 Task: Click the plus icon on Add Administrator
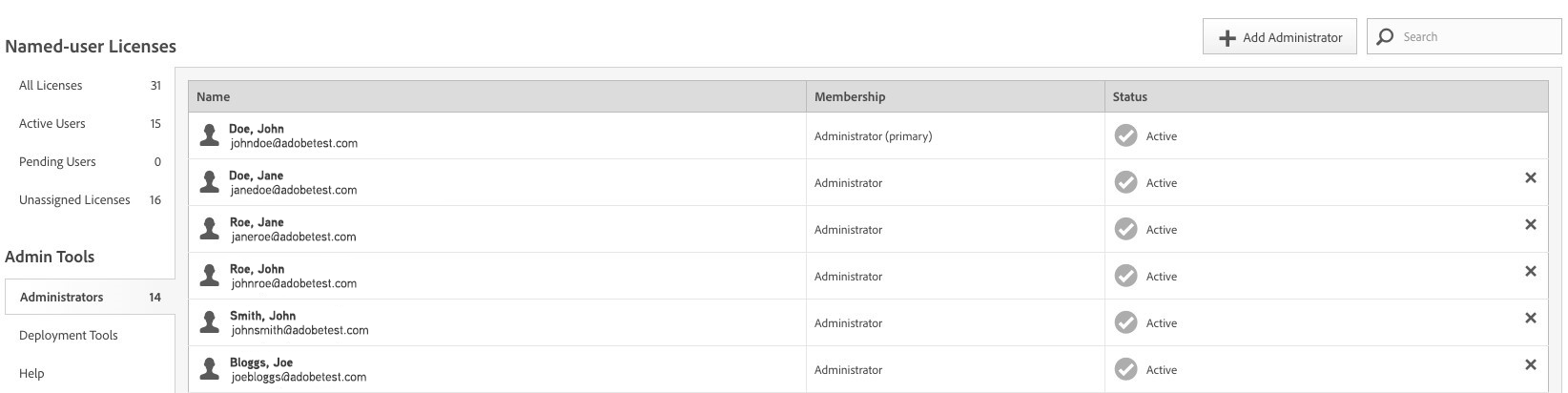1228,38
